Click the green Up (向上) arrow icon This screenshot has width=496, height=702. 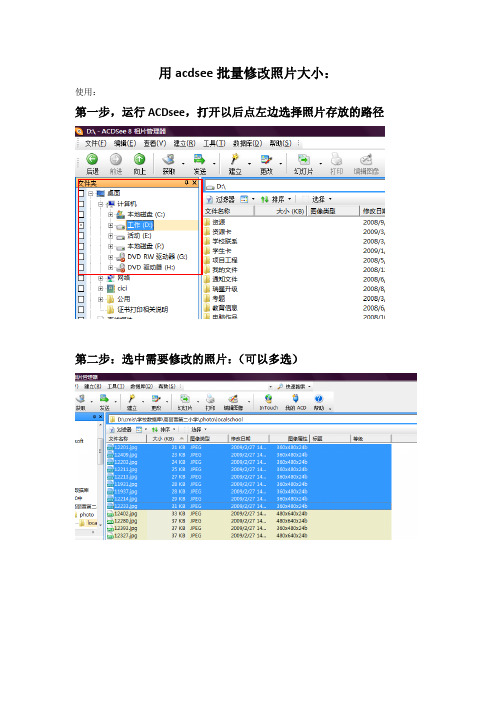tap(139, 159)
